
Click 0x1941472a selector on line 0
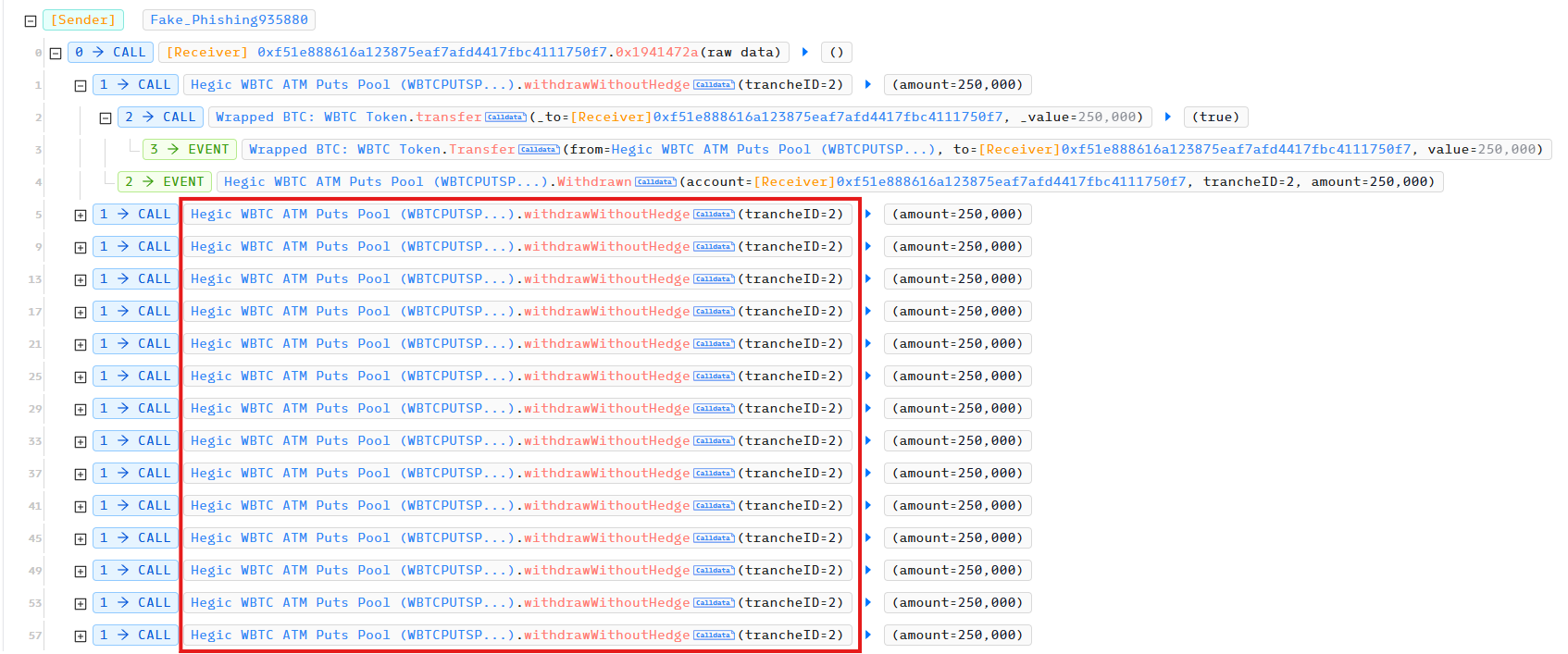(x=656, y=53)
